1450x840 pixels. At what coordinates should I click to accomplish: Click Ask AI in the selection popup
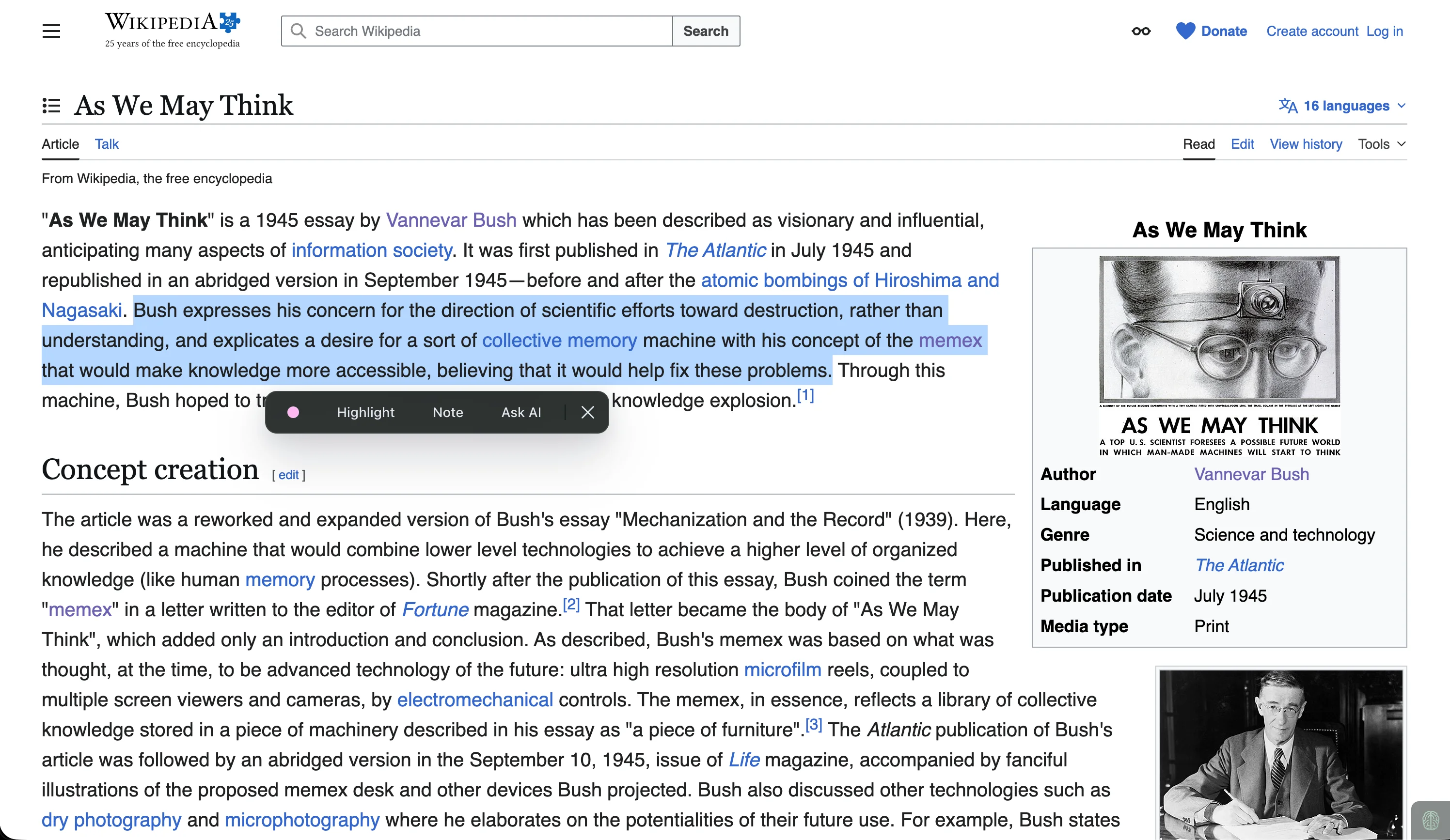(x=521, y=412)
